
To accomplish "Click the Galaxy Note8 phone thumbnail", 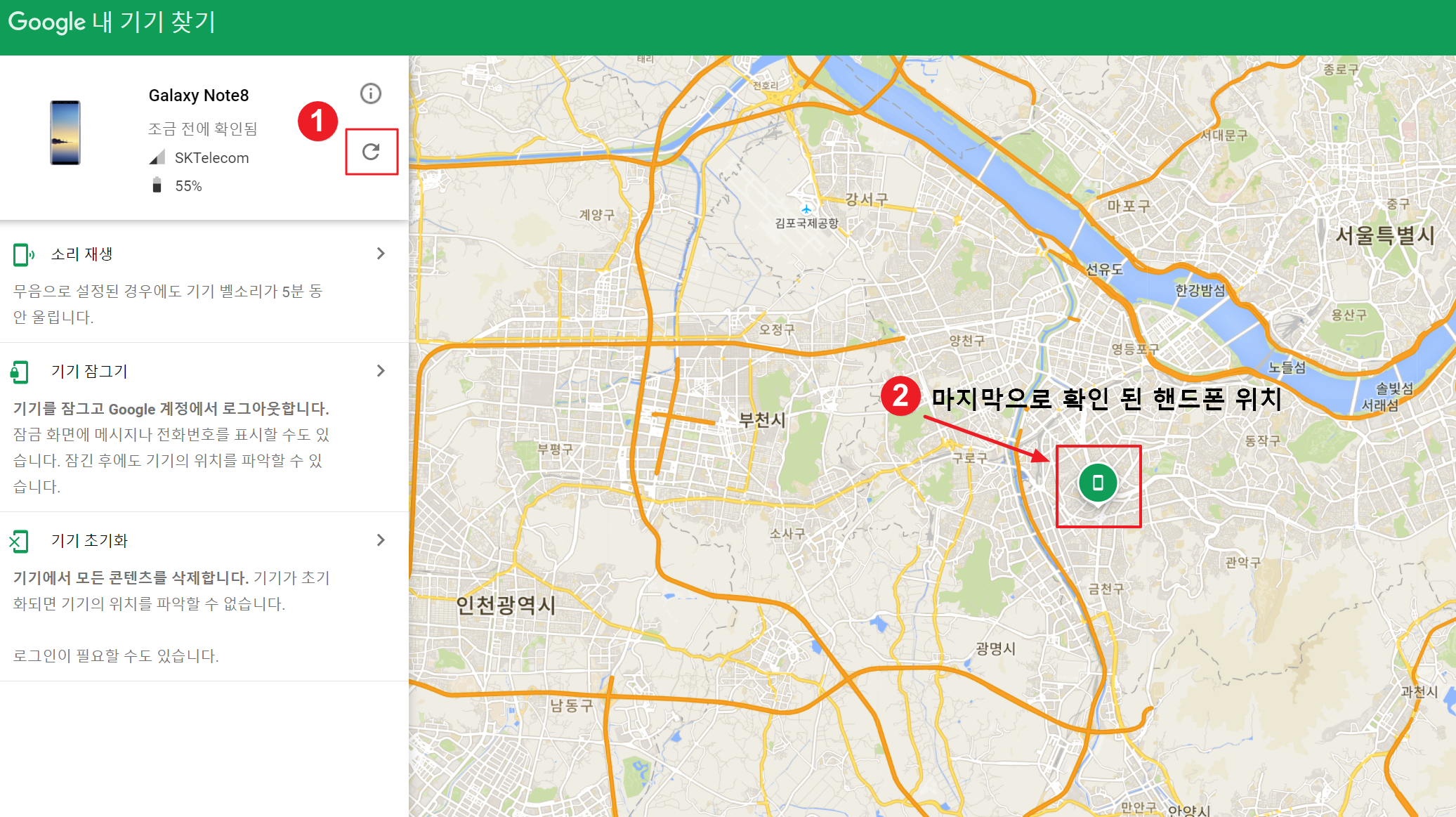I will pos(65,133).
